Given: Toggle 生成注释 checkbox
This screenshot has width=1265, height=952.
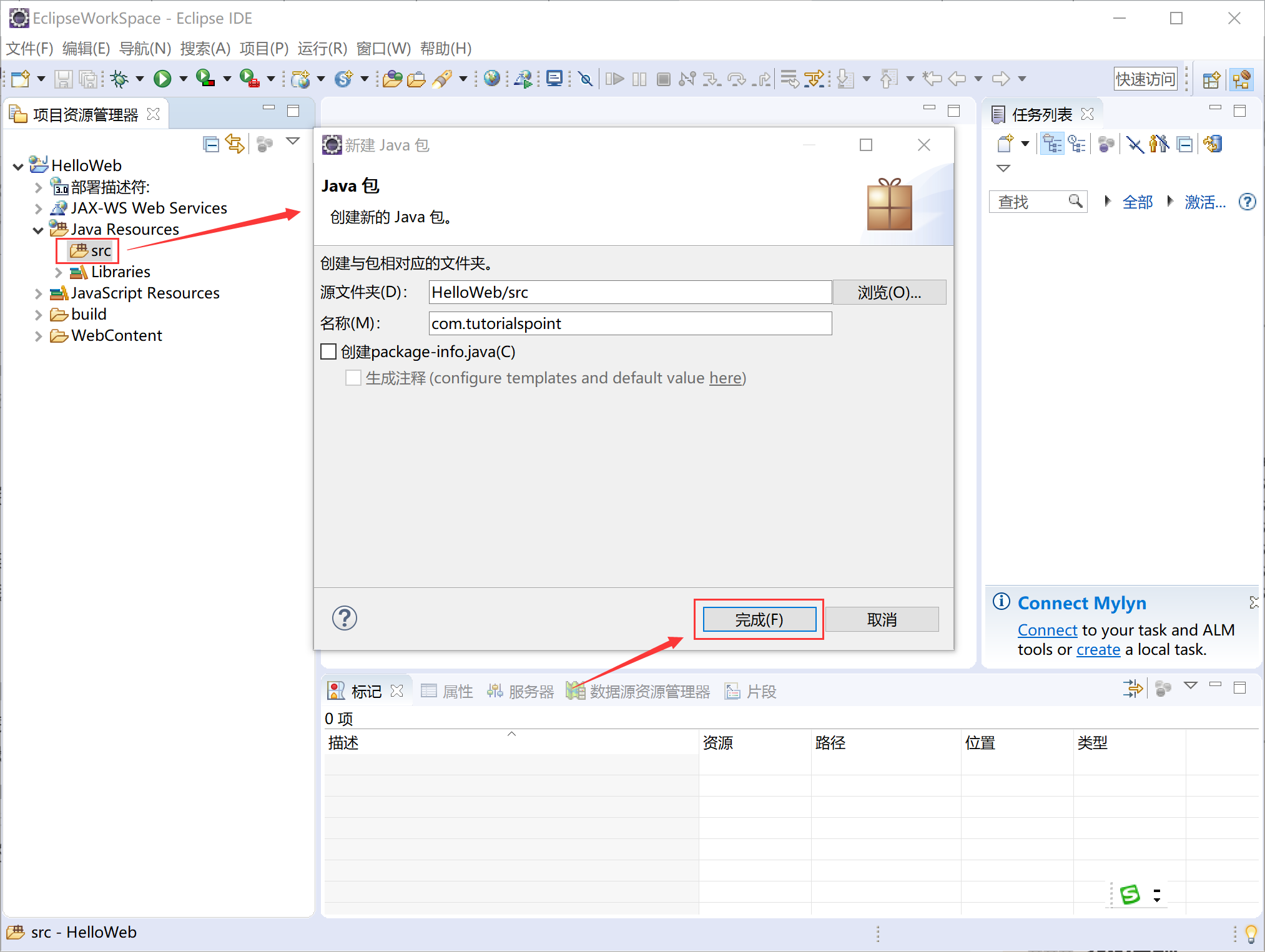Looking at the screenshot, I should [x=354, y=378].
